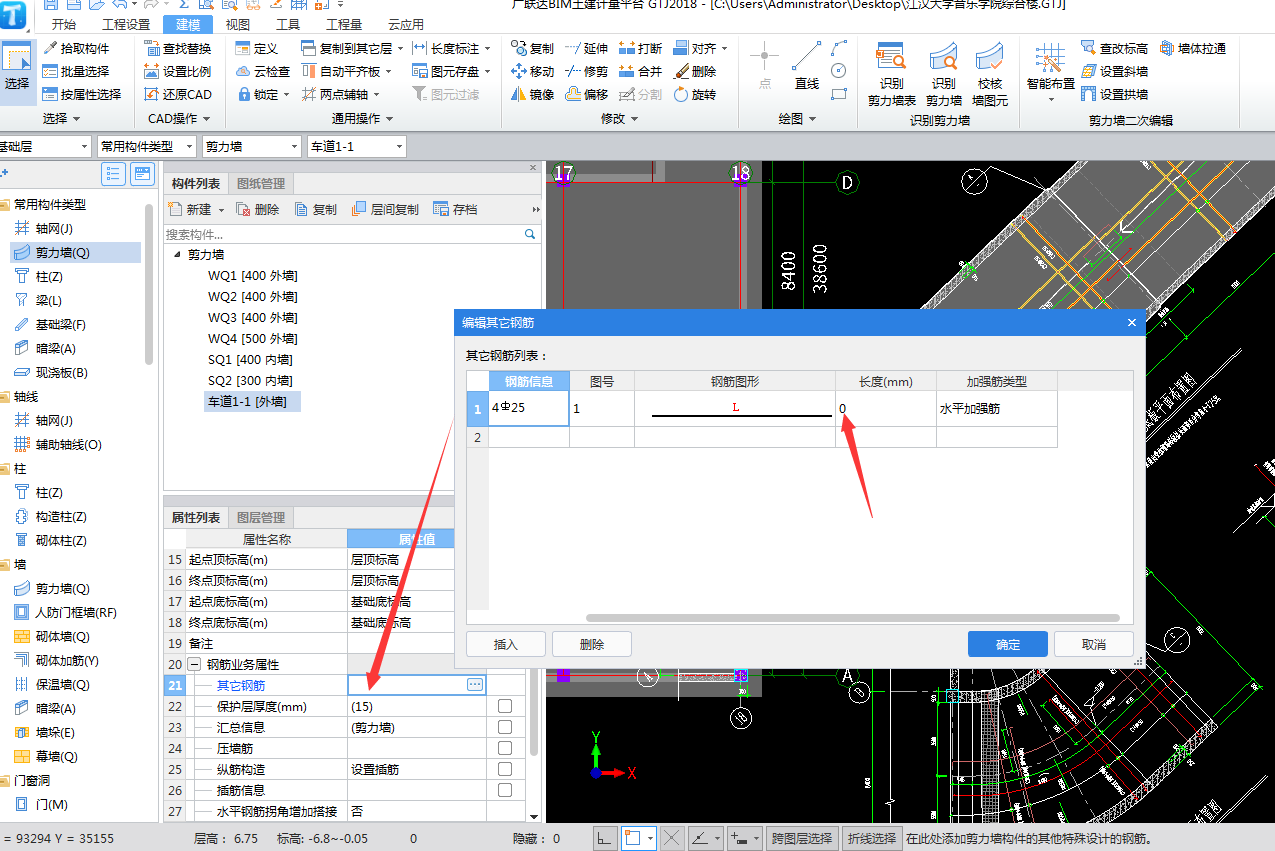Click 插入 button in rebar dialog
1275x851 pixels.
click(506, 644)
